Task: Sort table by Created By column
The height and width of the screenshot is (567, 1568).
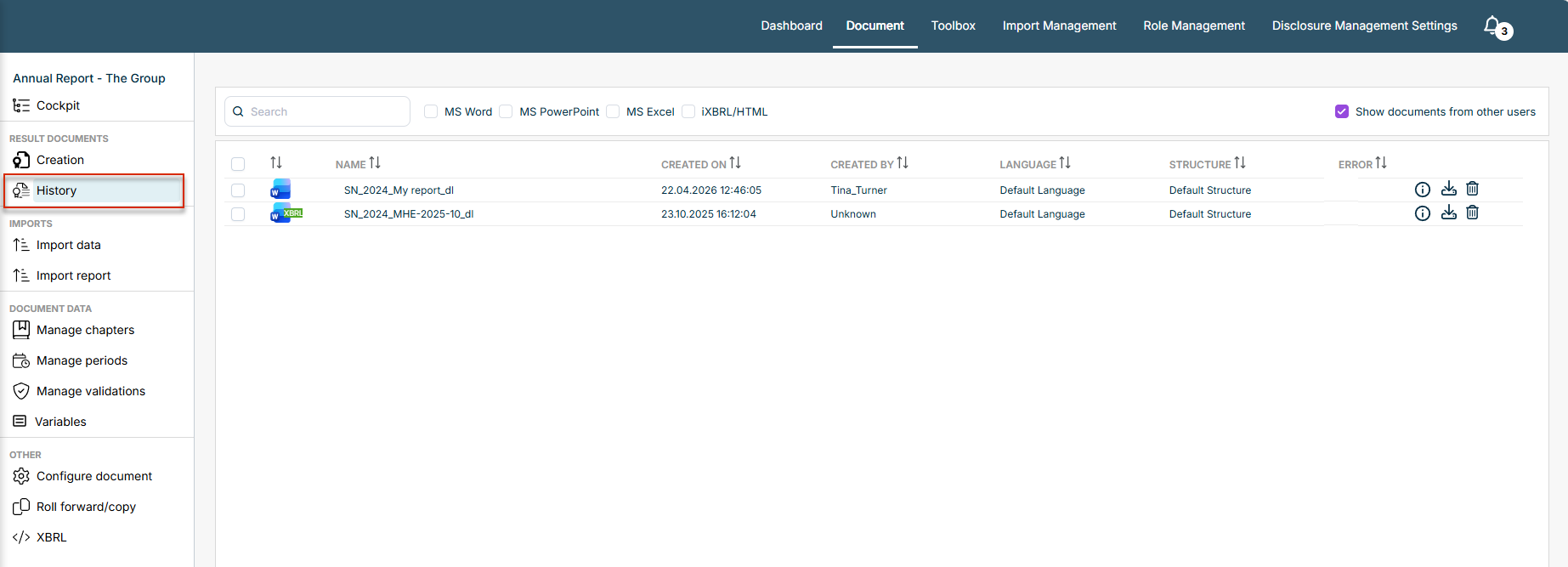Action: 903,162
